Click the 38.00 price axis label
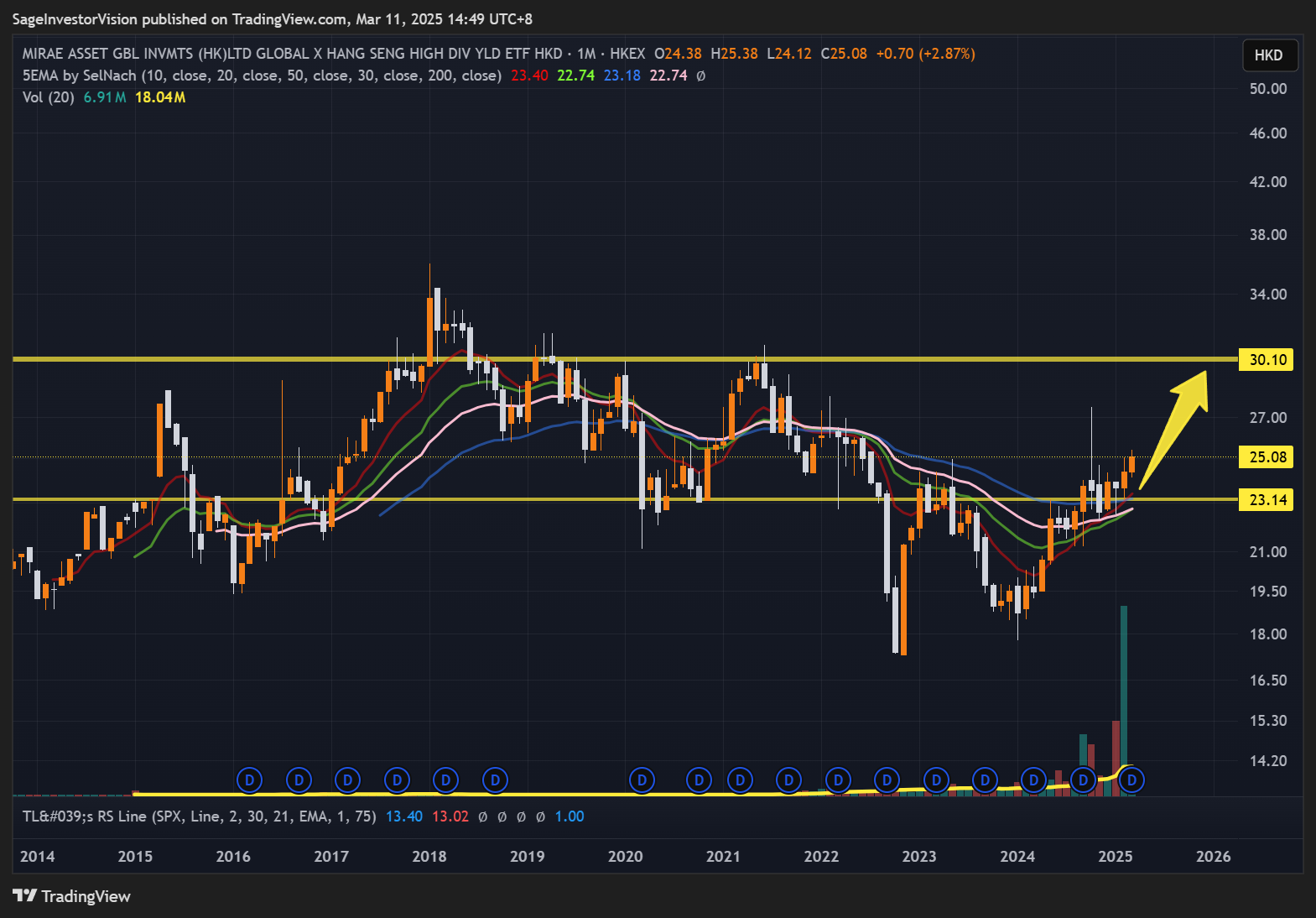 [1267, 235]
